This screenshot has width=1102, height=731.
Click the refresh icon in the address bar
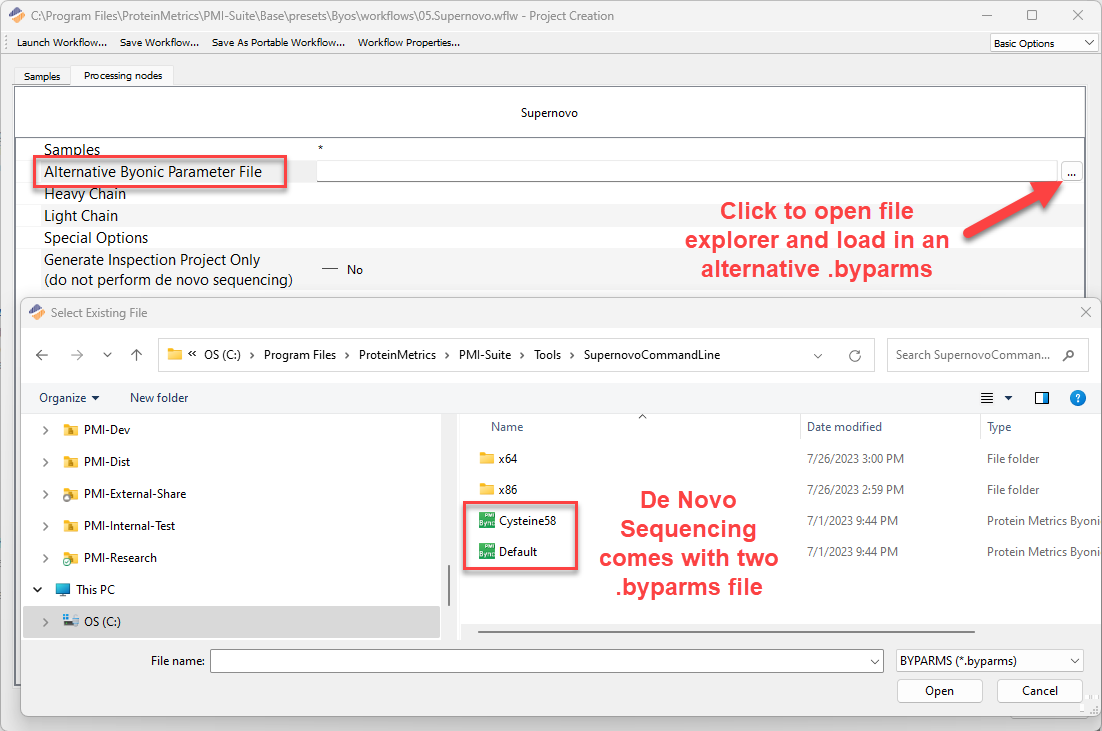pos(856,354)
